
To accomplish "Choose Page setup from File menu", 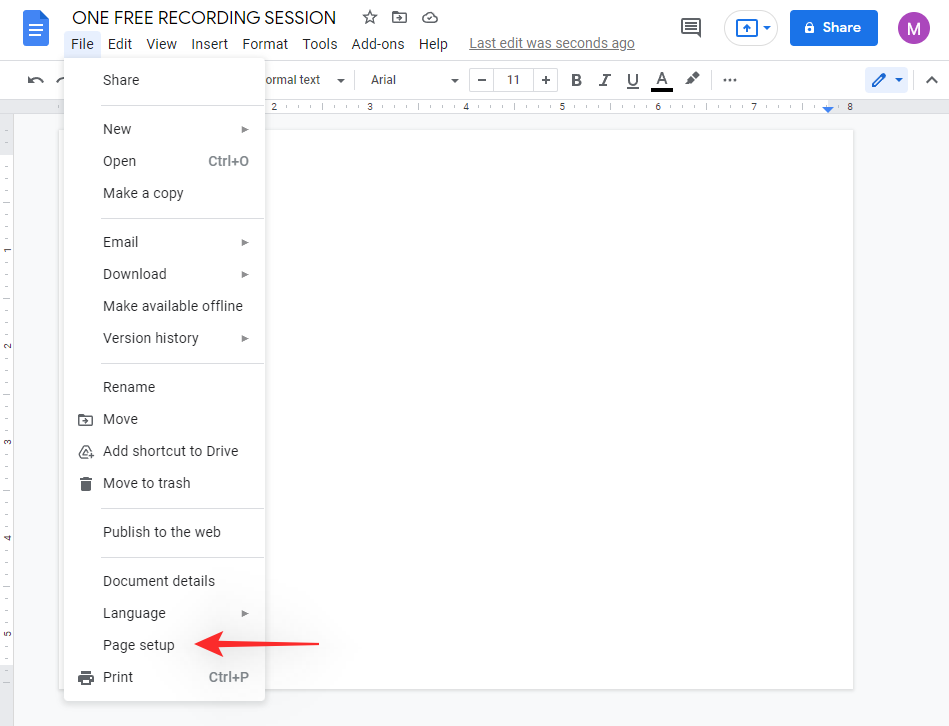I will coord(139,645).
